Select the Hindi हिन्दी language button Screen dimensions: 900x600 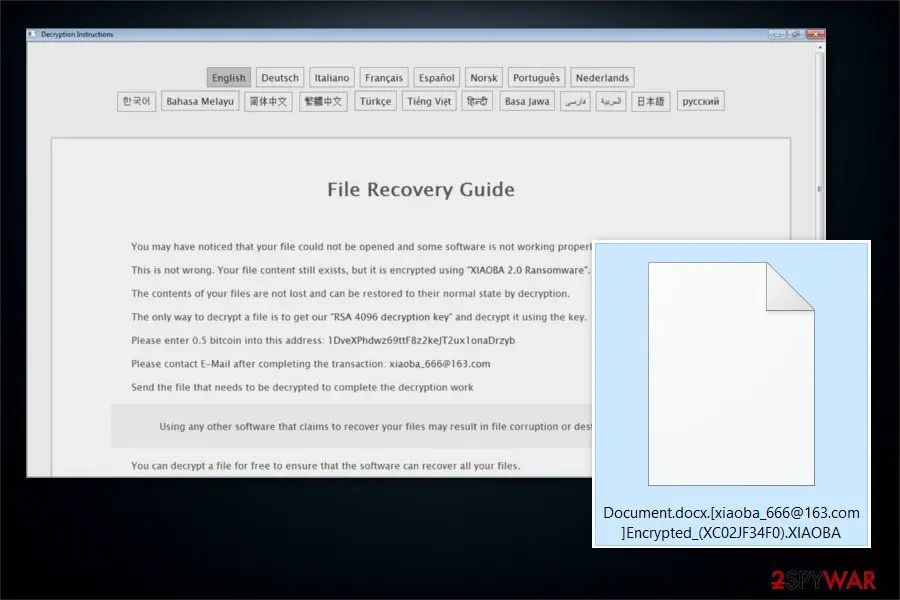point(477,102)
